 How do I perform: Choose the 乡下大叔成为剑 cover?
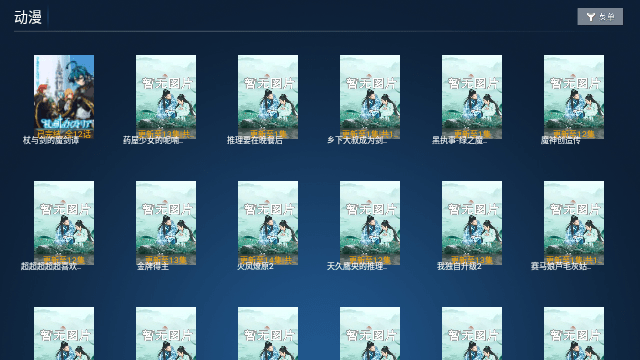[x=370, y=97]
